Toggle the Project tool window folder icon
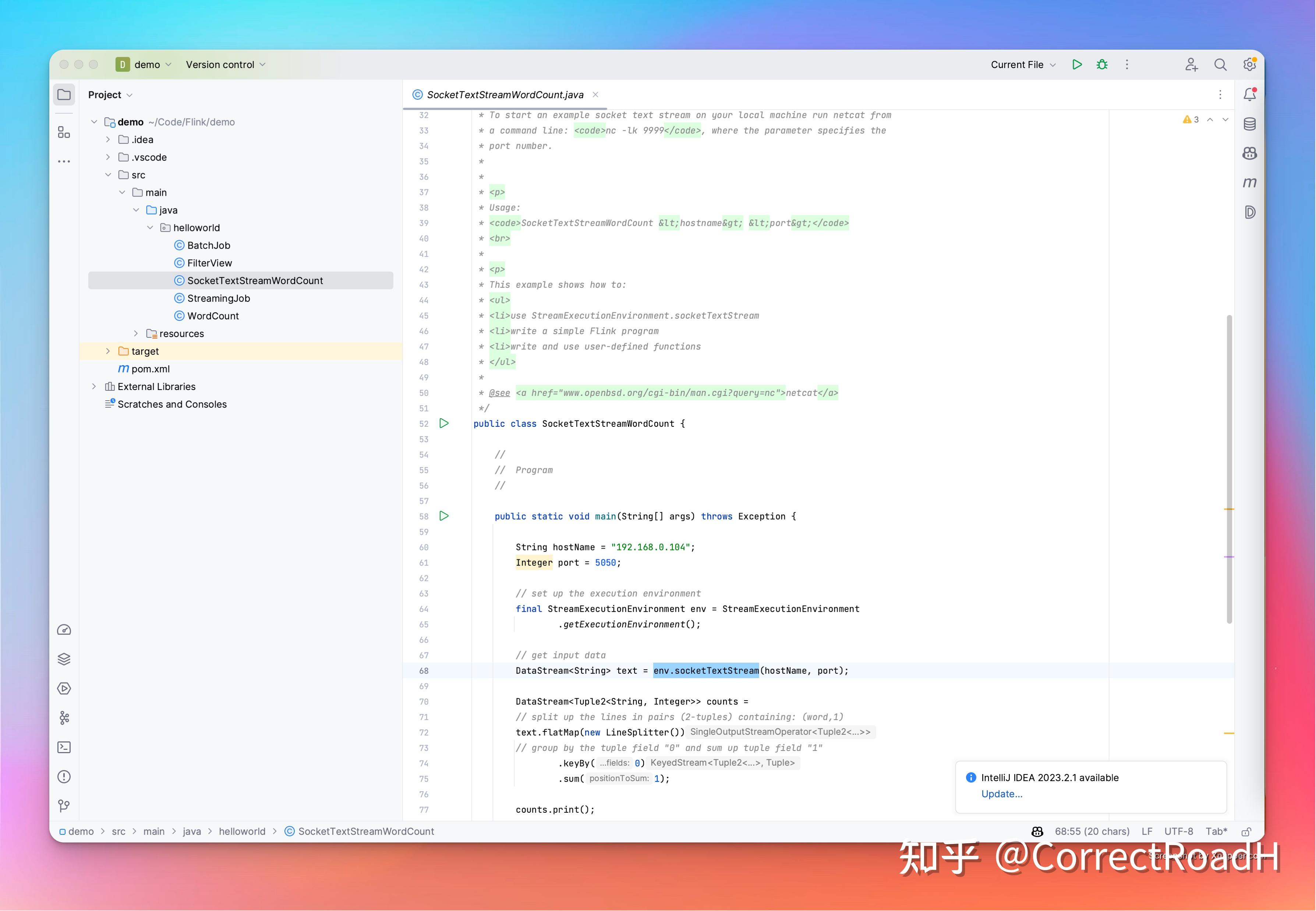The width and height of the screenshot is (1316, 911). pyautogui.click(x=64, y=95)
